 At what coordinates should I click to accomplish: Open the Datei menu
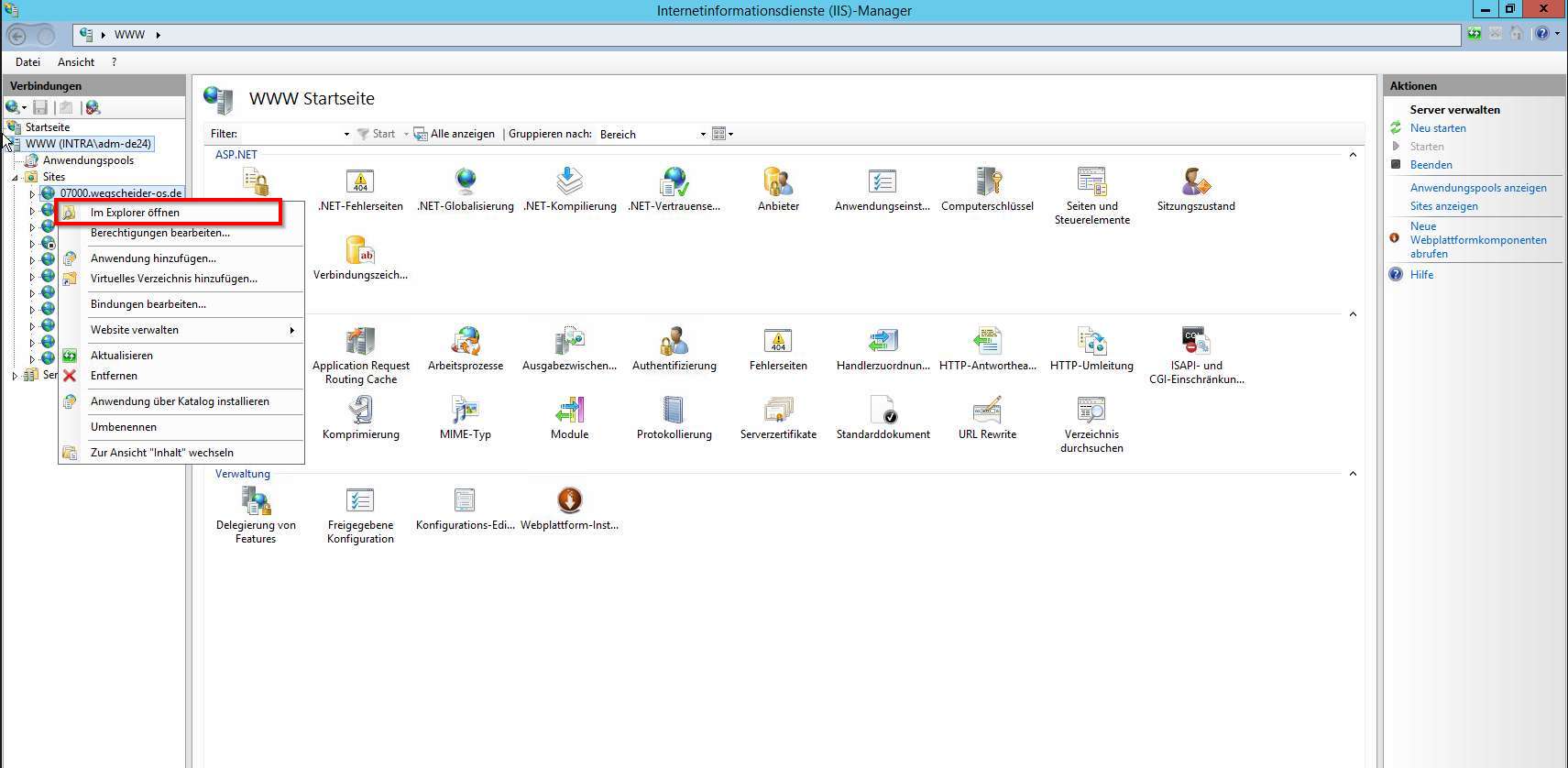(27, 62)
